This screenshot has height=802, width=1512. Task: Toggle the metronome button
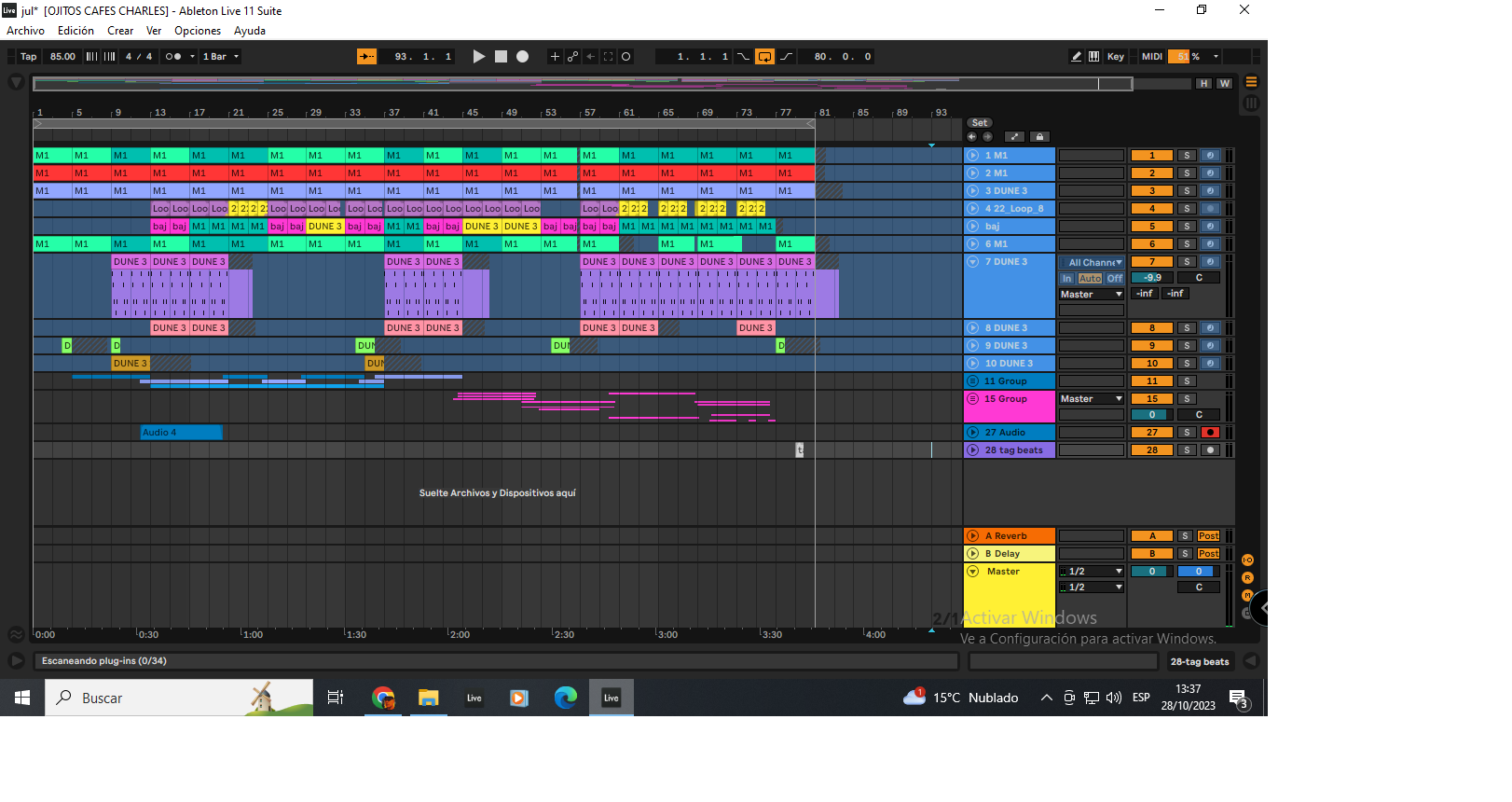tap(173, 57)
